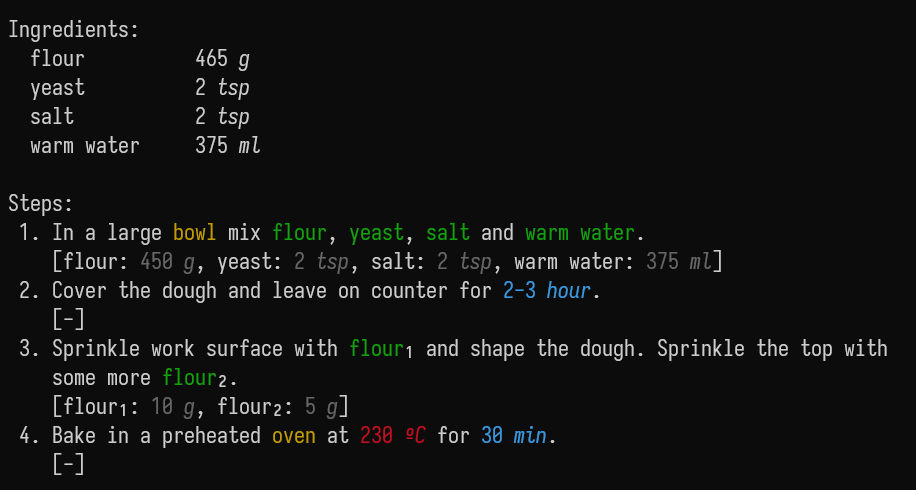Click the empty [-] bracket under step 4
The image size is (916, 490).
pos(68,465)
